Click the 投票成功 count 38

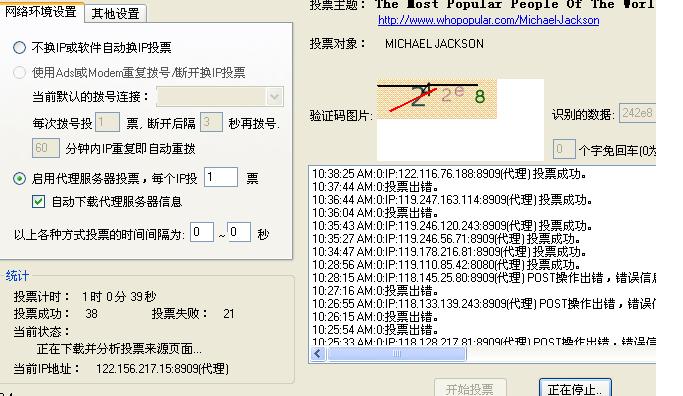click(x=91, y=314)
